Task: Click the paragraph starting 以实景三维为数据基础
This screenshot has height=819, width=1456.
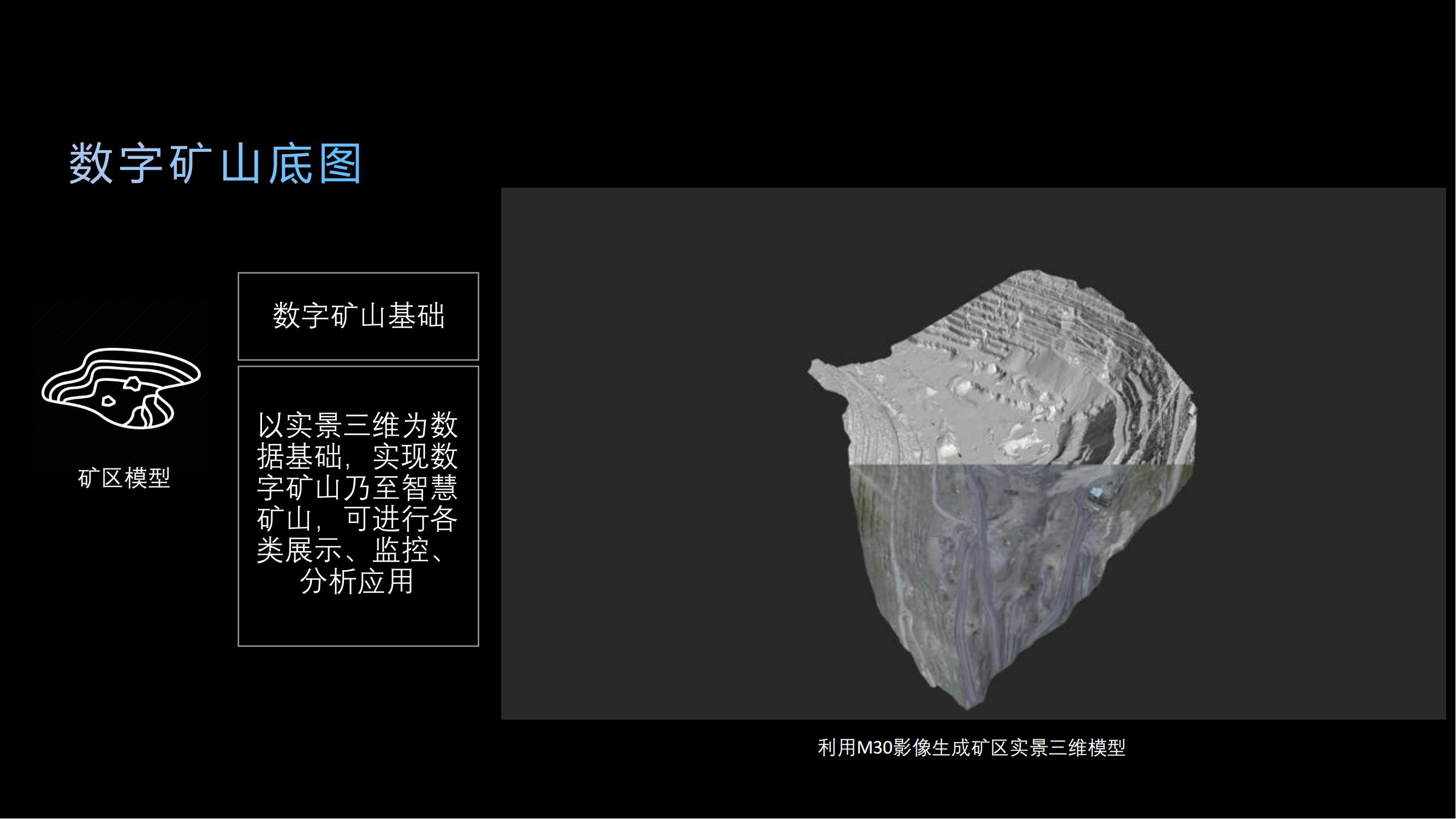Action: [x=357, y=486]
